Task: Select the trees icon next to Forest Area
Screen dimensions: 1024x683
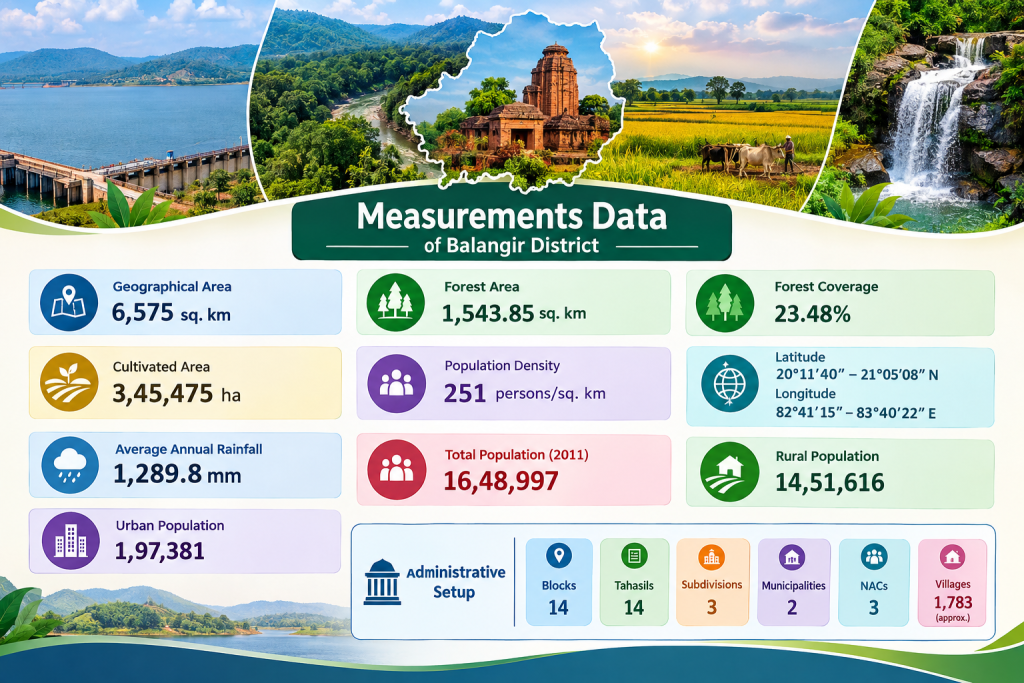Action: pyautogui.click(x=396, y=302)
